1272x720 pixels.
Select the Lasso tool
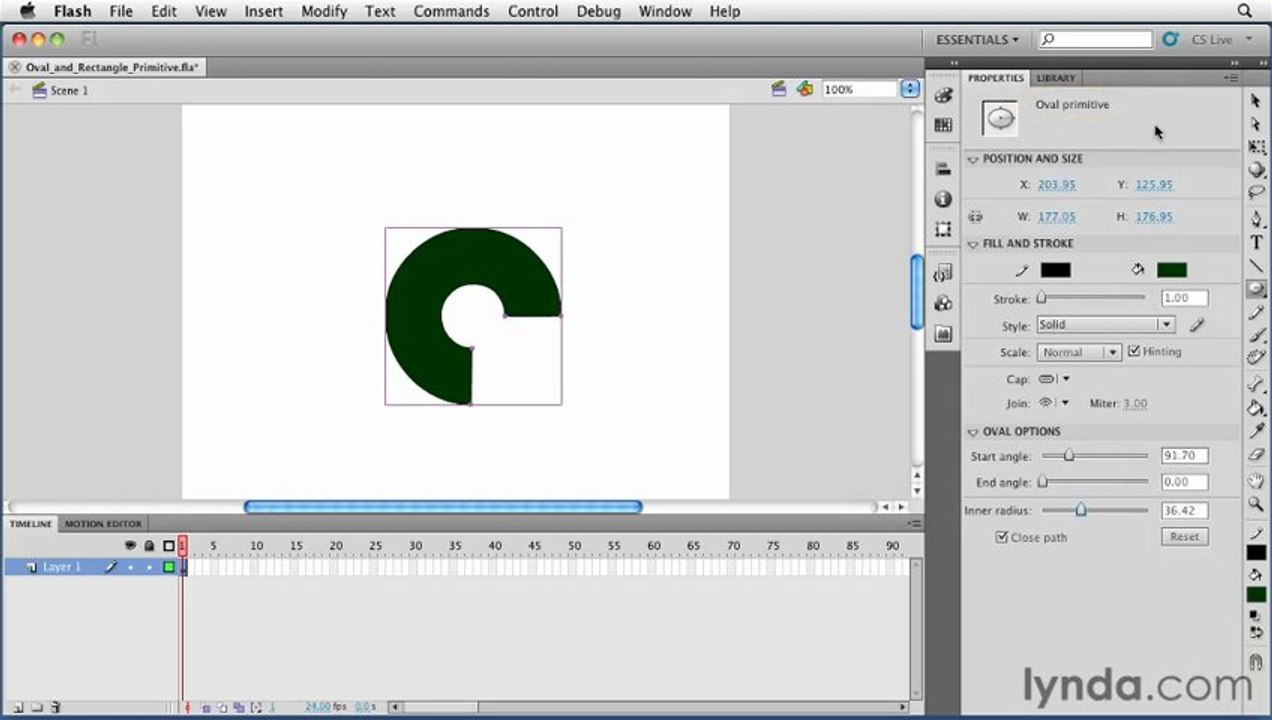(x=1256, y=193)
